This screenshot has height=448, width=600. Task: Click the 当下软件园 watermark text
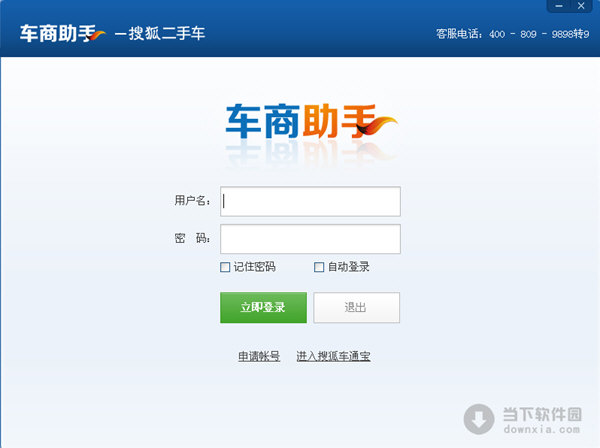(542, 414)
